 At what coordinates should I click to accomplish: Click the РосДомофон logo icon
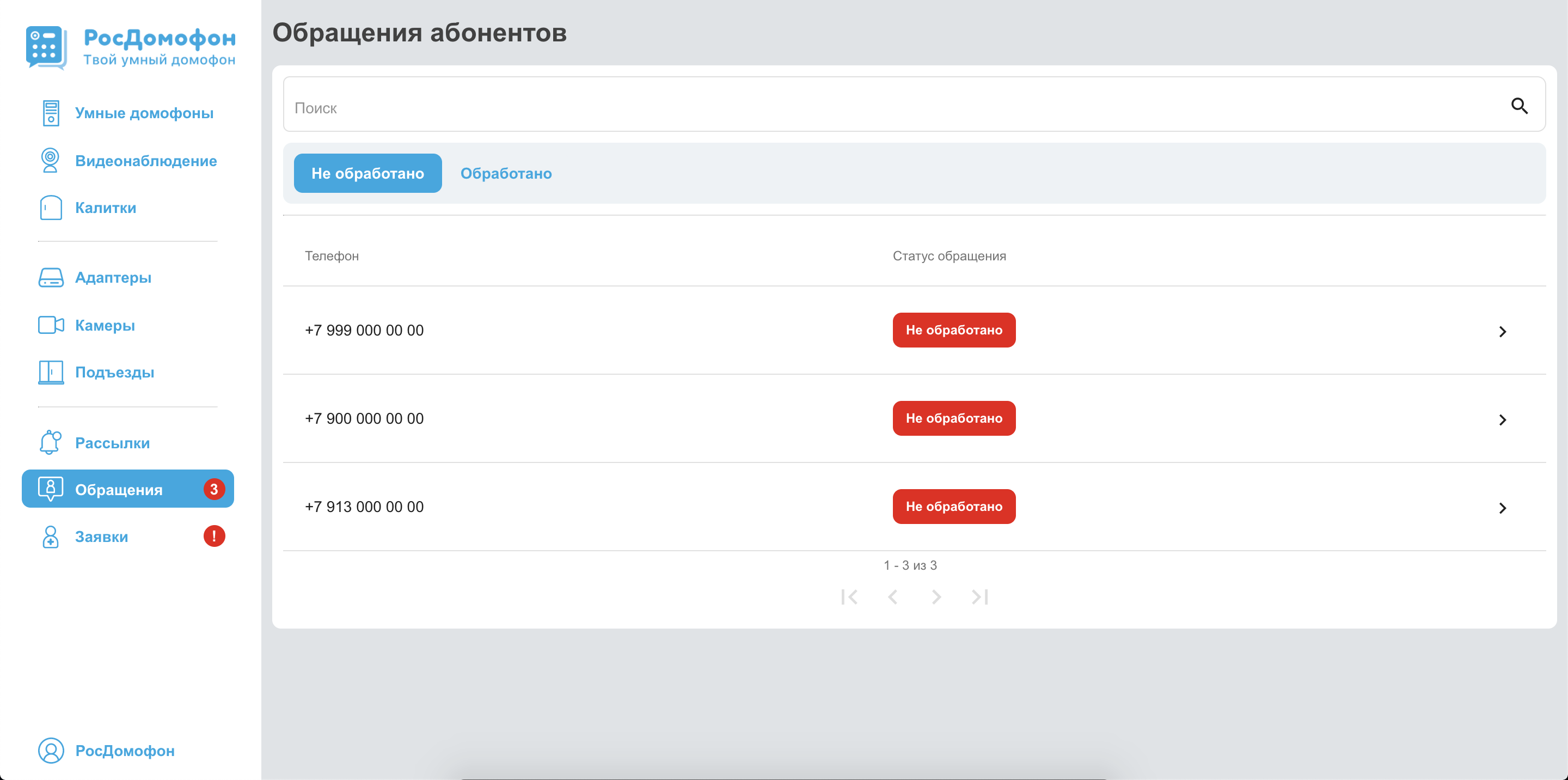point(46,47)
